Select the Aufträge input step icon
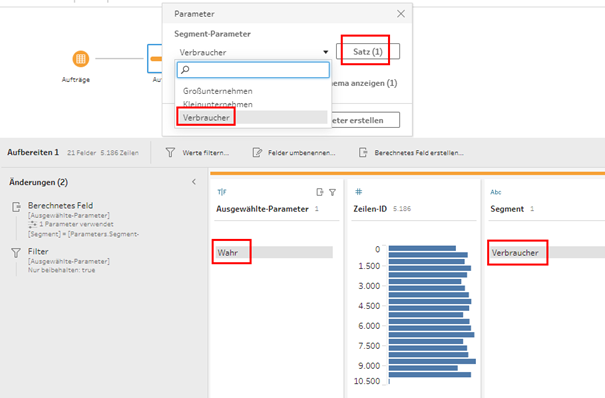This screenshot has height=398, width=605. 81,59
